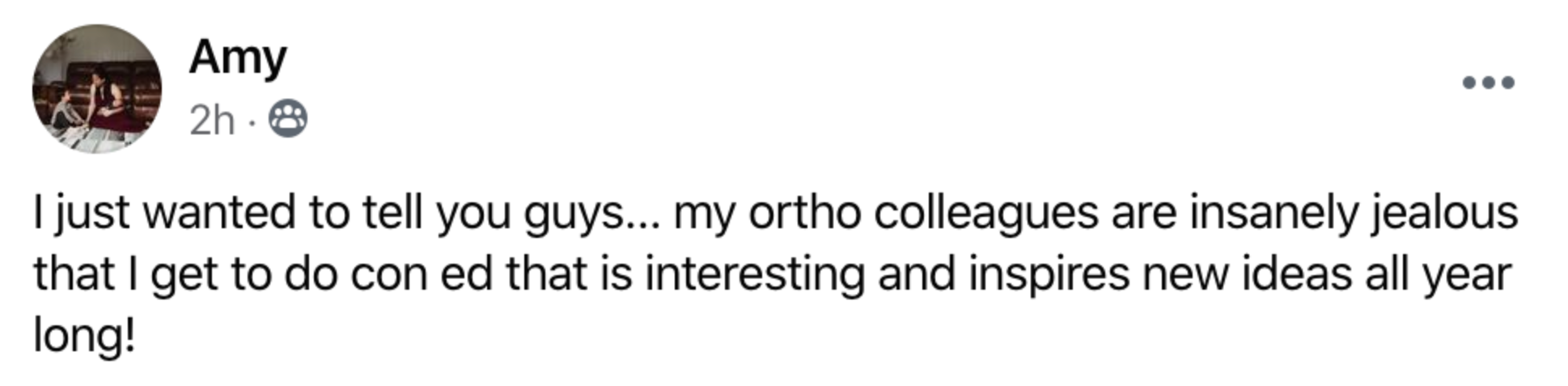Click the group members privacy icon
Screen dimensions: 1568x386
tap(287, 119)
